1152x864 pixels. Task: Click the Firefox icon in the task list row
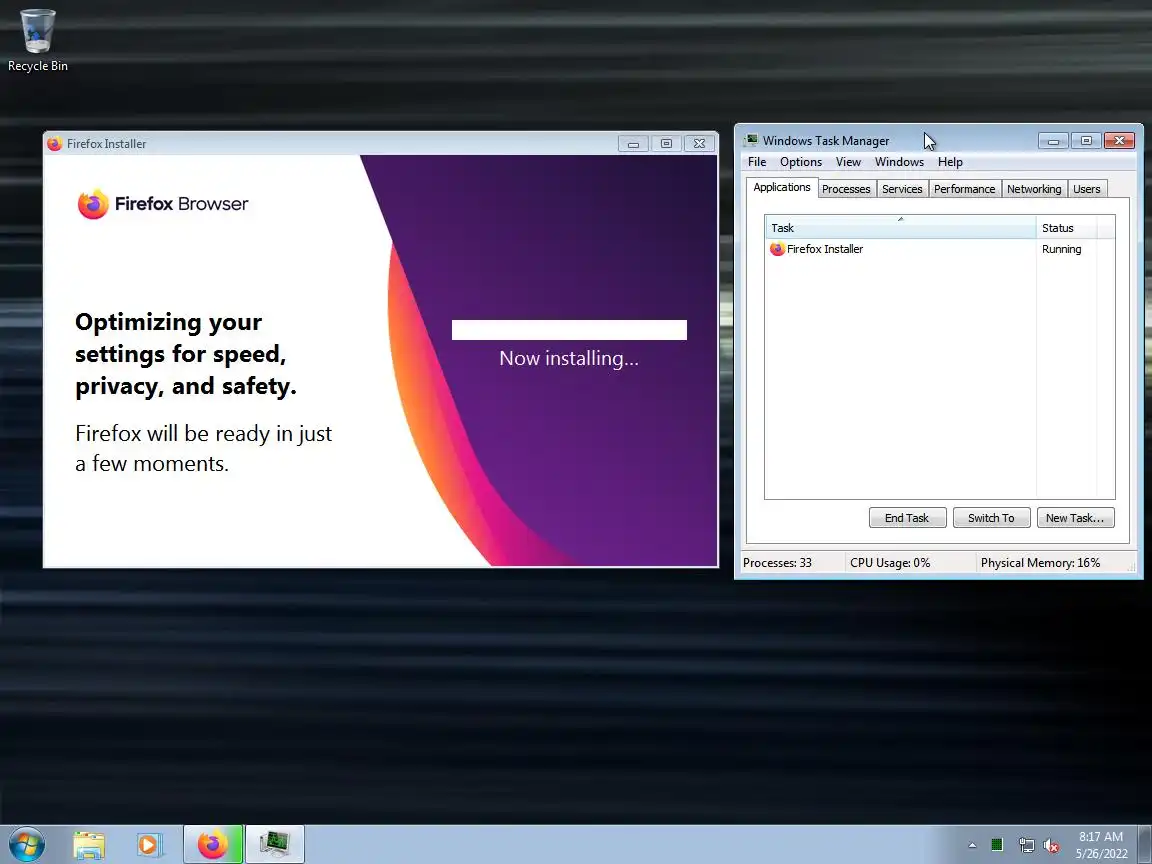(x=777, y=249)
